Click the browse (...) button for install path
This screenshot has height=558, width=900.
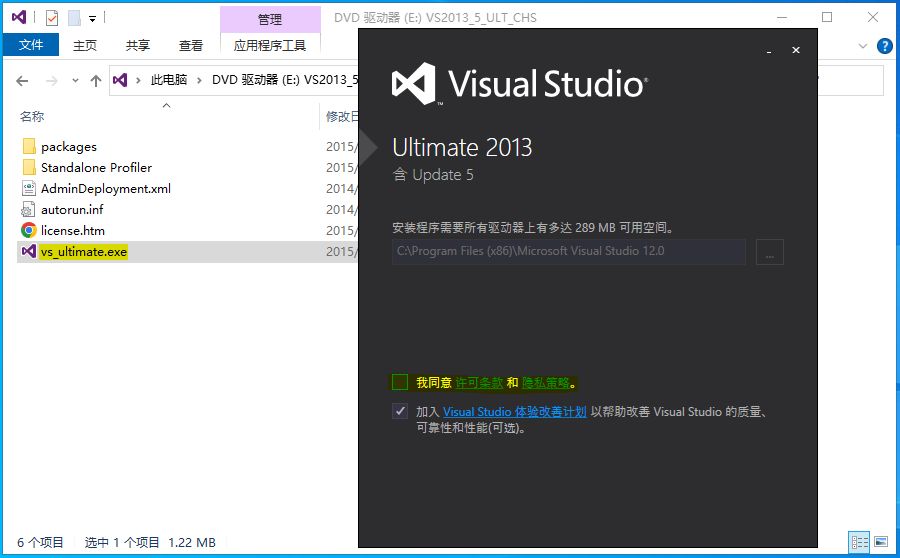tap(769, 252)
